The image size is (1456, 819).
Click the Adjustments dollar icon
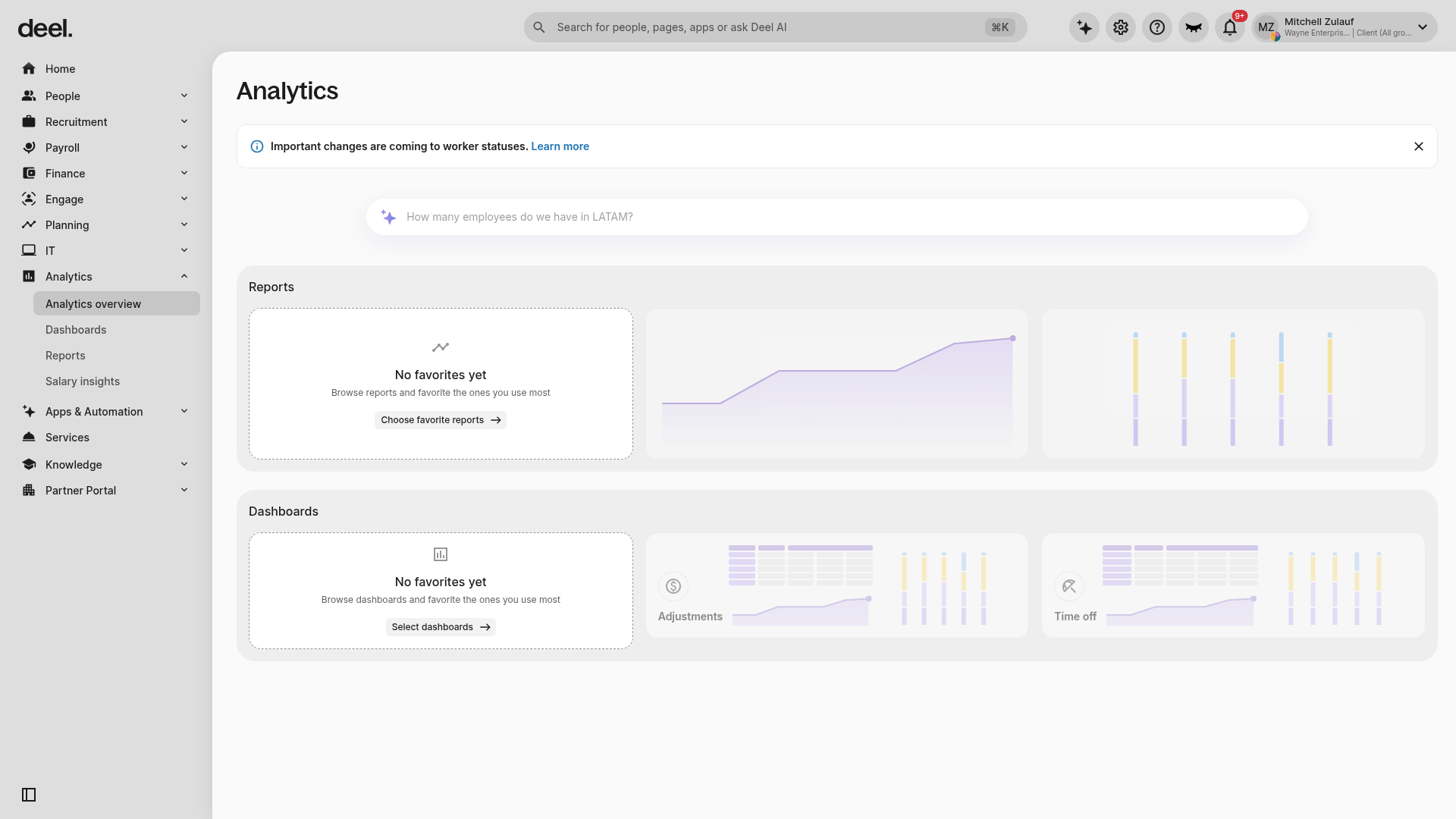tap(673, 586)
